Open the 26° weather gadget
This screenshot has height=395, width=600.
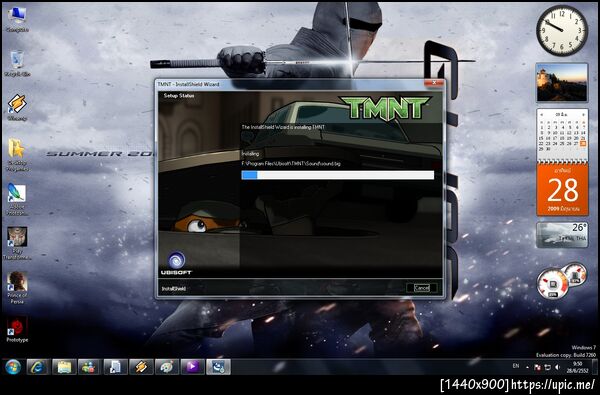[562, 235]
